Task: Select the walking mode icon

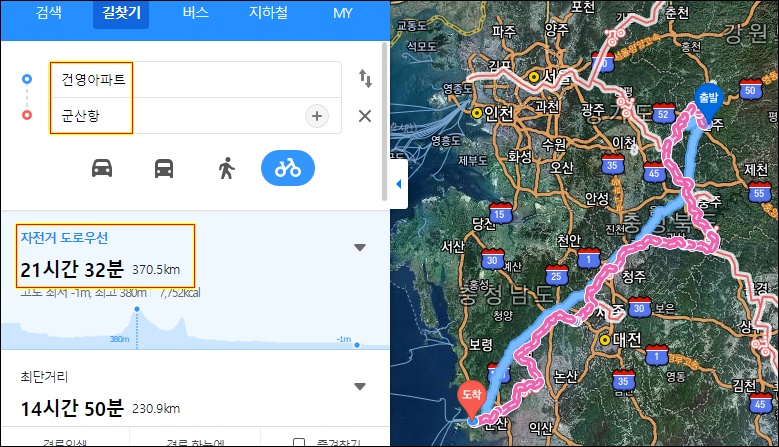Action: (226, 168)
